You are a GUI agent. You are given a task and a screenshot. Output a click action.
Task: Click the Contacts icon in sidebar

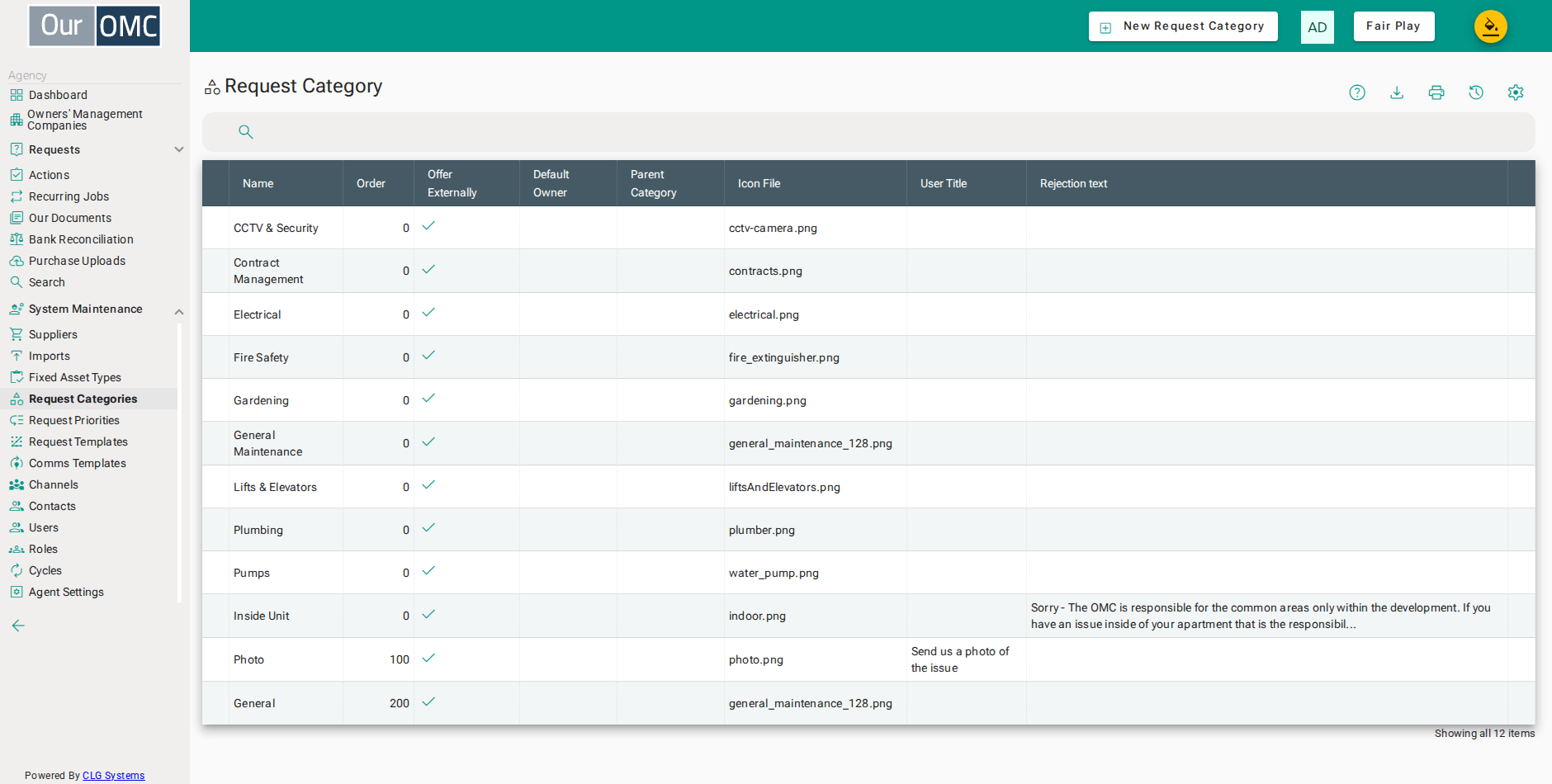click(x=17, y=506)
